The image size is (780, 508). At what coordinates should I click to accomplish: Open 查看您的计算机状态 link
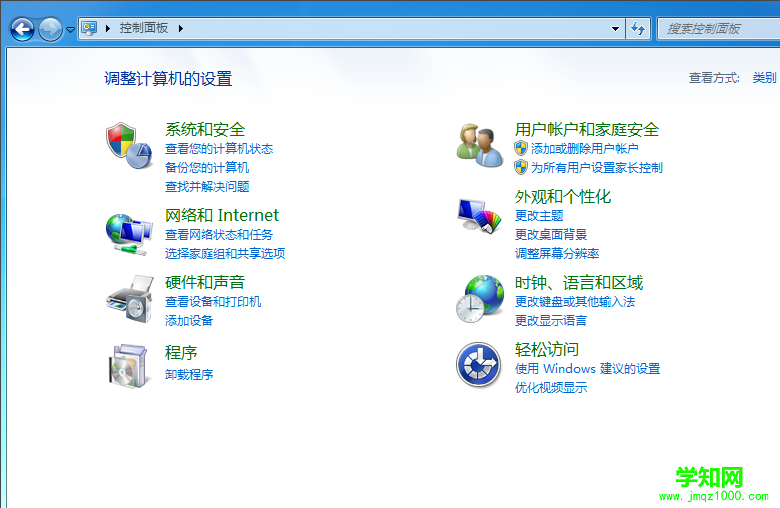tap(219, 148)
